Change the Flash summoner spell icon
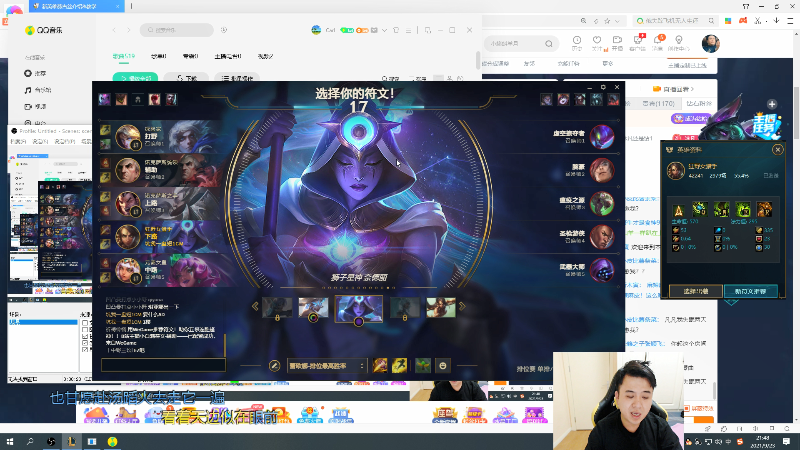This screenshot has width=800, height=450. coord(399,365)
